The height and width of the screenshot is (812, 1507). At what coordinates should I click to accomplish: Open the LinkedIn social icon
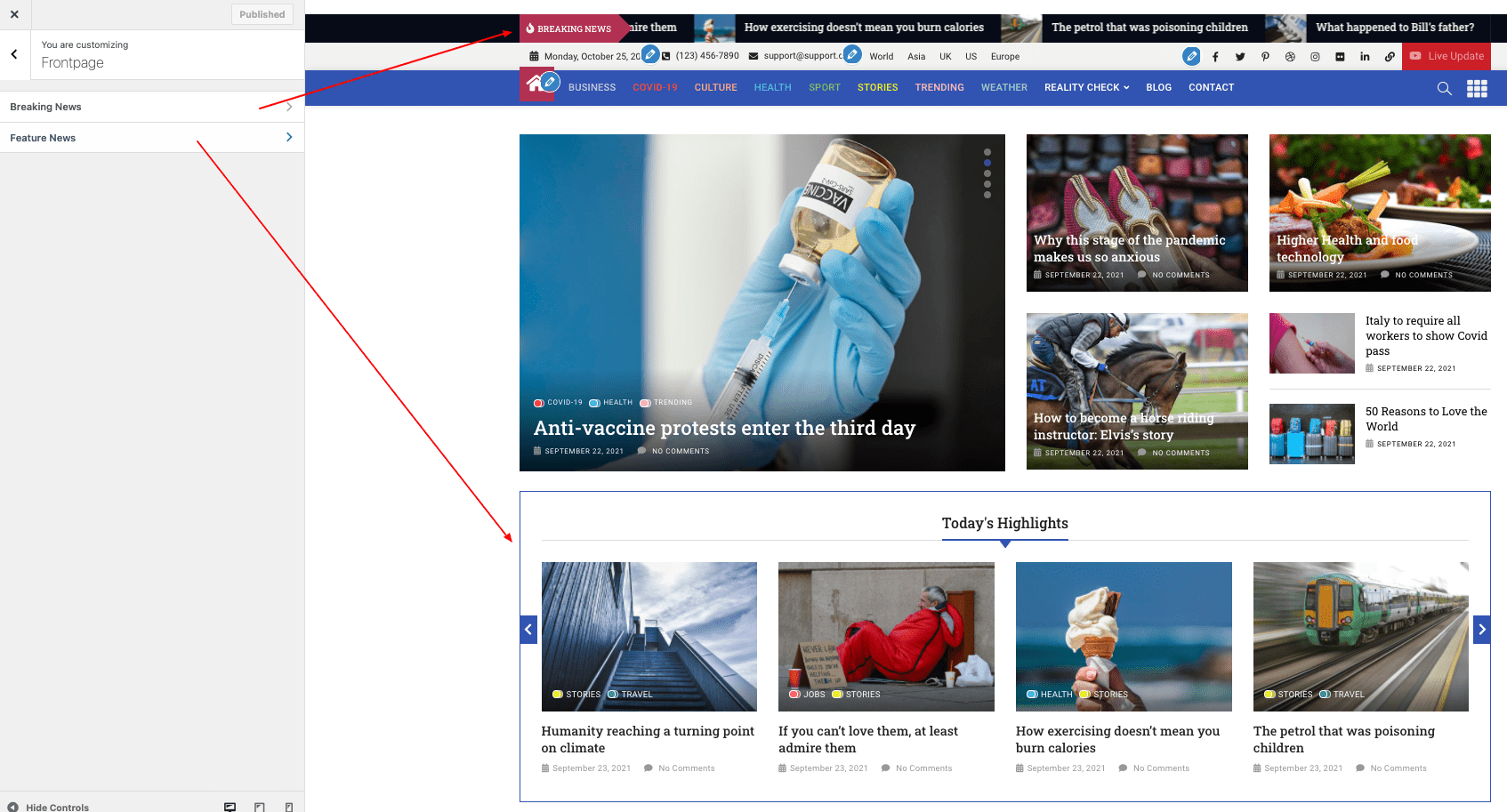click(1365, 57)
